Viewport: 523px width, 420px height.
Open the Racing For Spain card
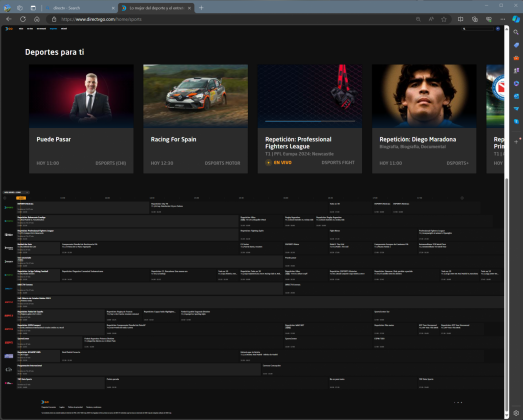[195, 119]
